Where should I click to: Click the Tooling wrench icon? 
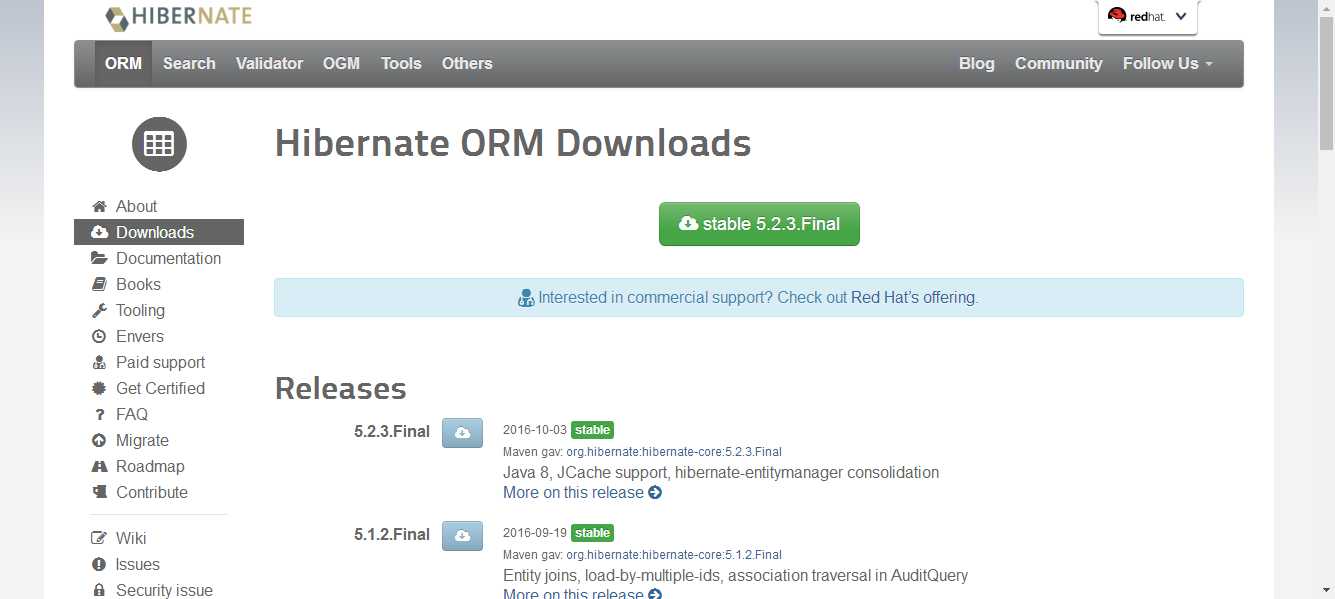tap(99, 310)
